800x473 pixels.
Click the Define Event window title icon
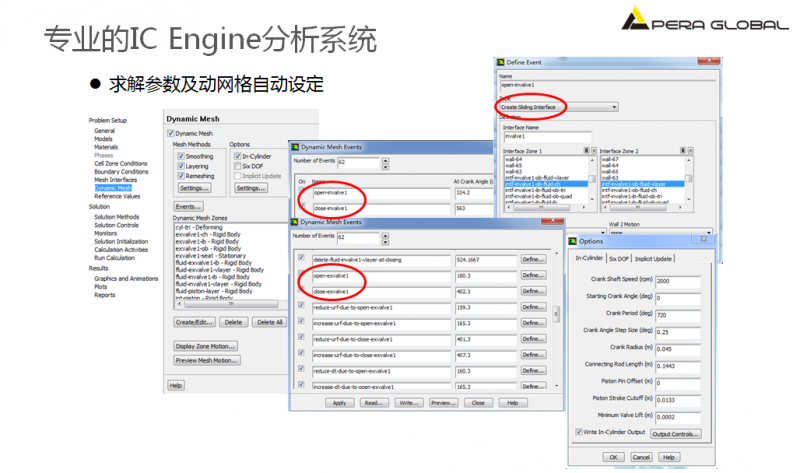click(x=501, y=62)
